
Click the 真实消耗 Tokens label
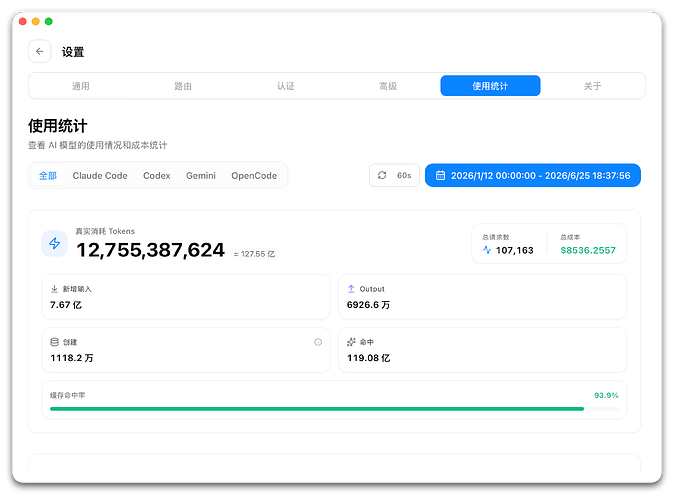click(105, 231)
